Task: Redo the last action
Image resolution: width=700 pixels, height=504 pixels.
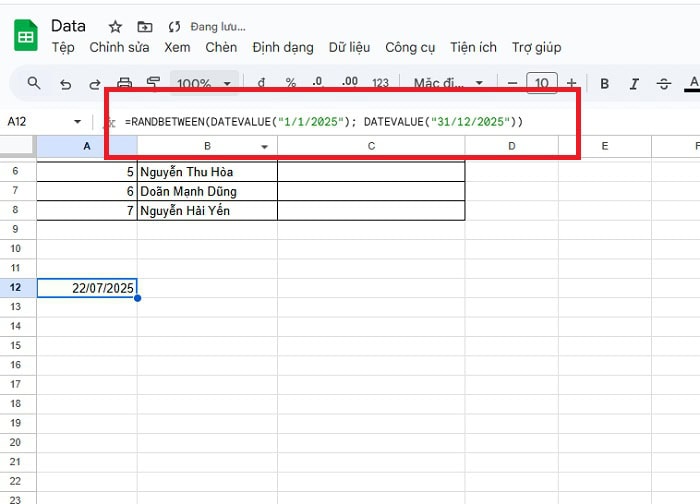Action: point(95,83)
